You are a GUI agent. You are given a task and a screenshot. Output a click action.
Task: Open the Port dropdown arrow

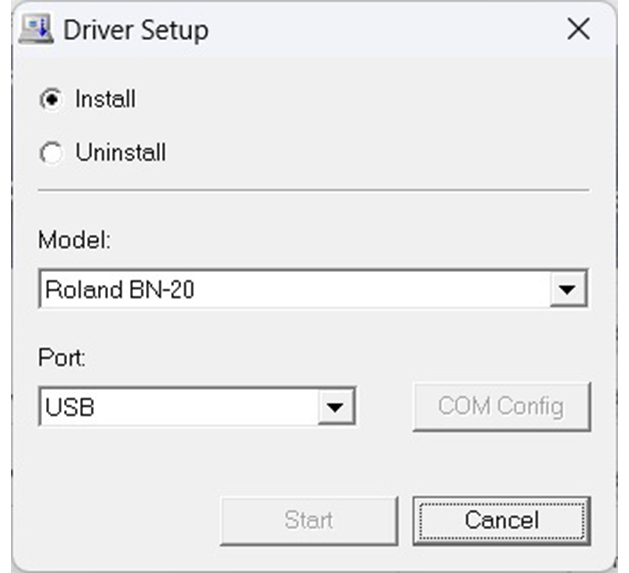(x=335, y=407)
